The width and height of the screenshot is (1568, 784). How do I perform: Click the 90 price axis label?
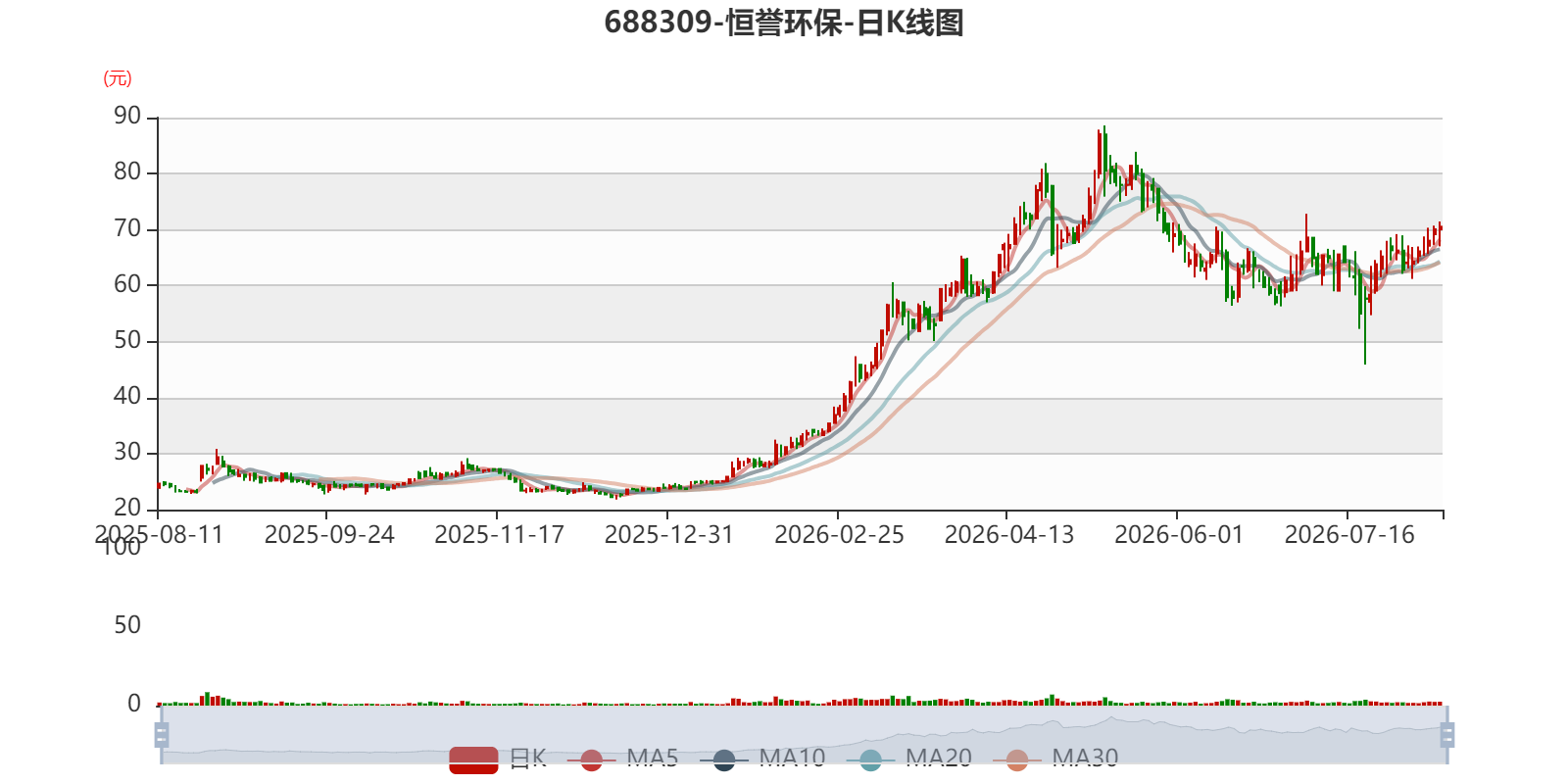click(127, 117)
